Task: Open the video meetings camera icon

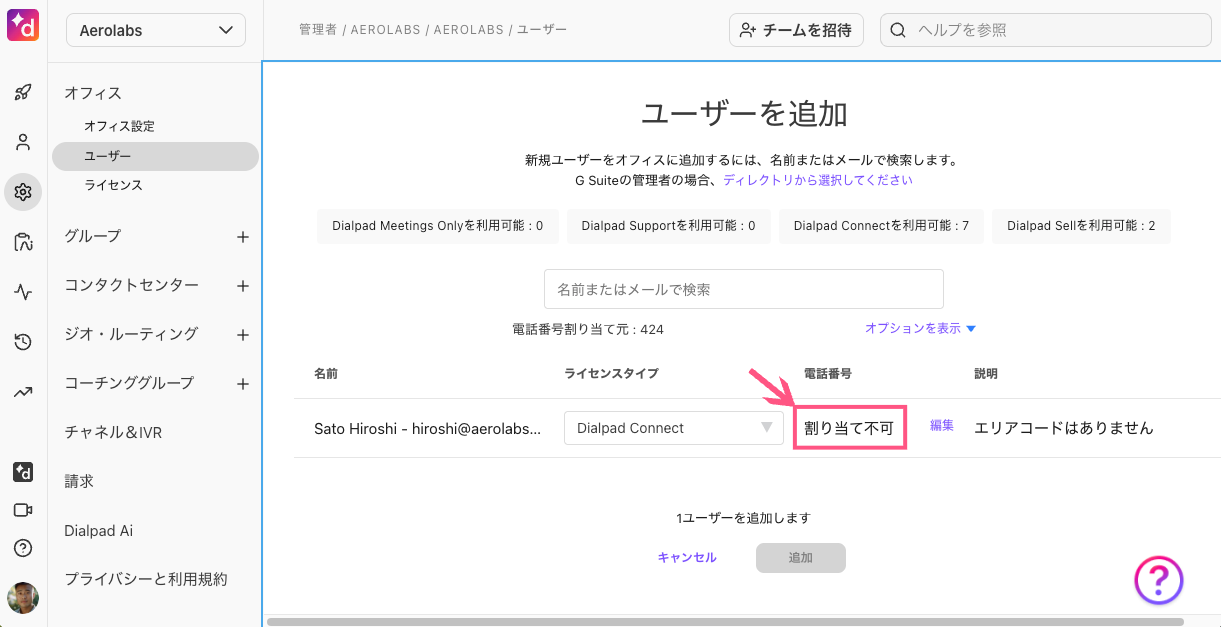Action: tap(23, 510)
